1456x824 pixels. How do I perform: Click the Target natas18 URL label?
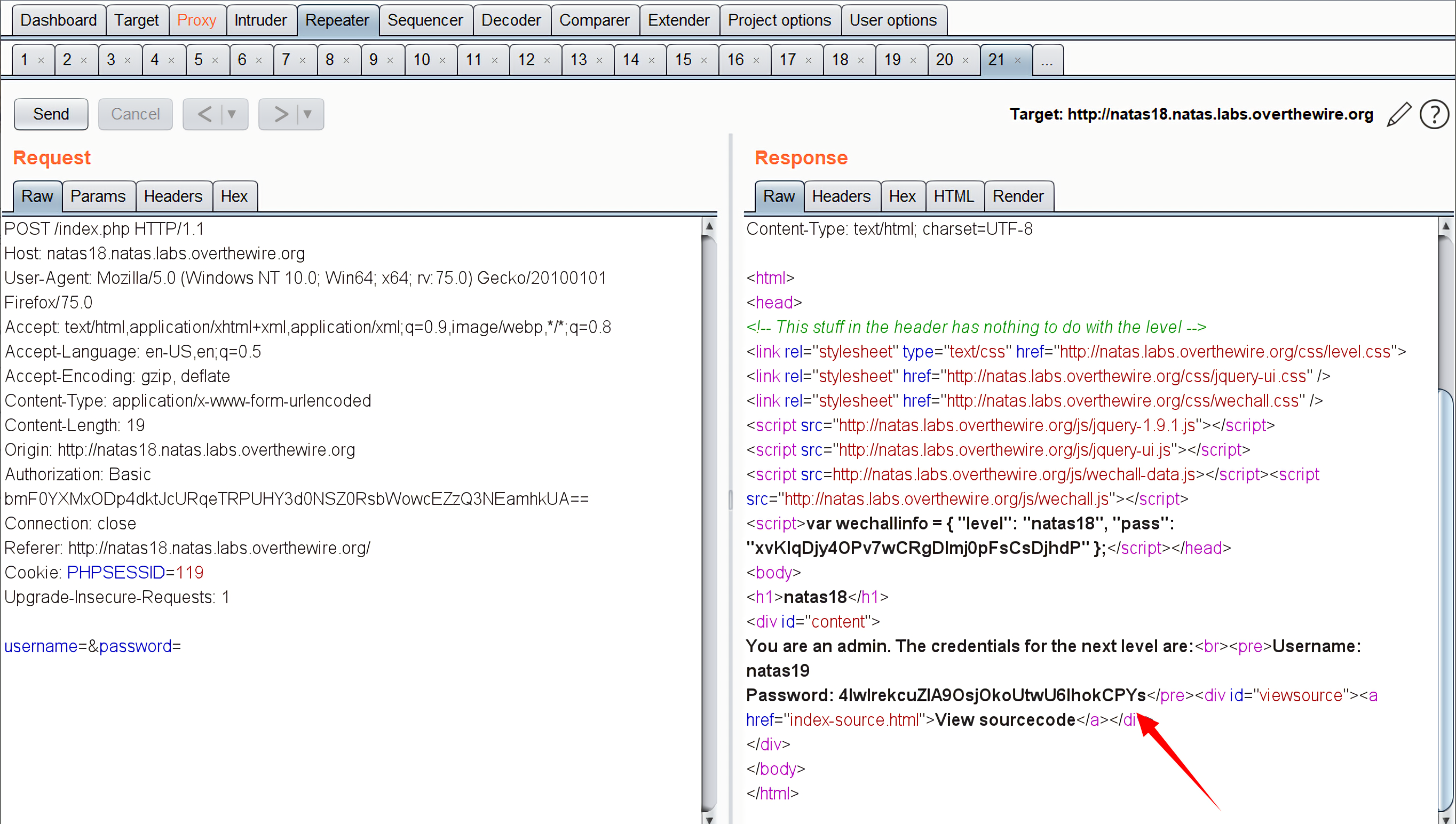point(1192,114)
